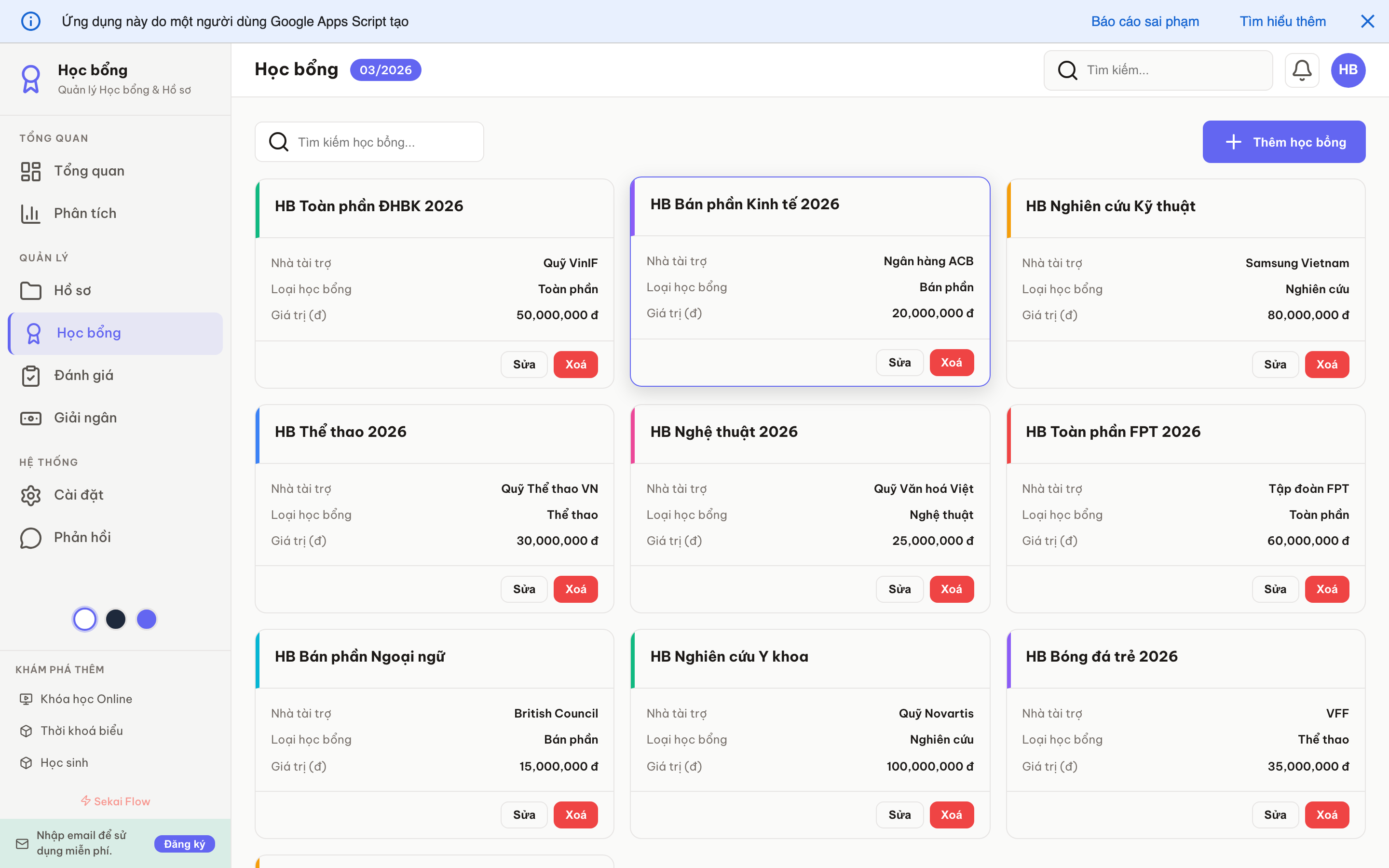The image size is (1389, 868).
Task: Click the Thêm học bổng button
Action: click(1284, 141)
